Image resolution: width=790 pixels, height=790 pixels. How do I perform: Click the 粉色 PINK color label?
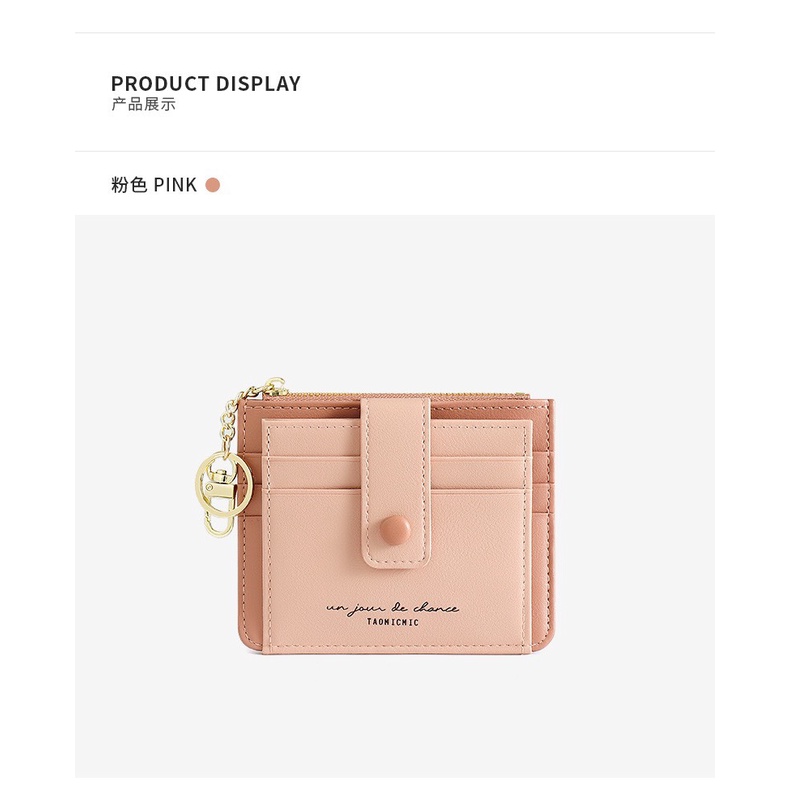coord(154,185)
